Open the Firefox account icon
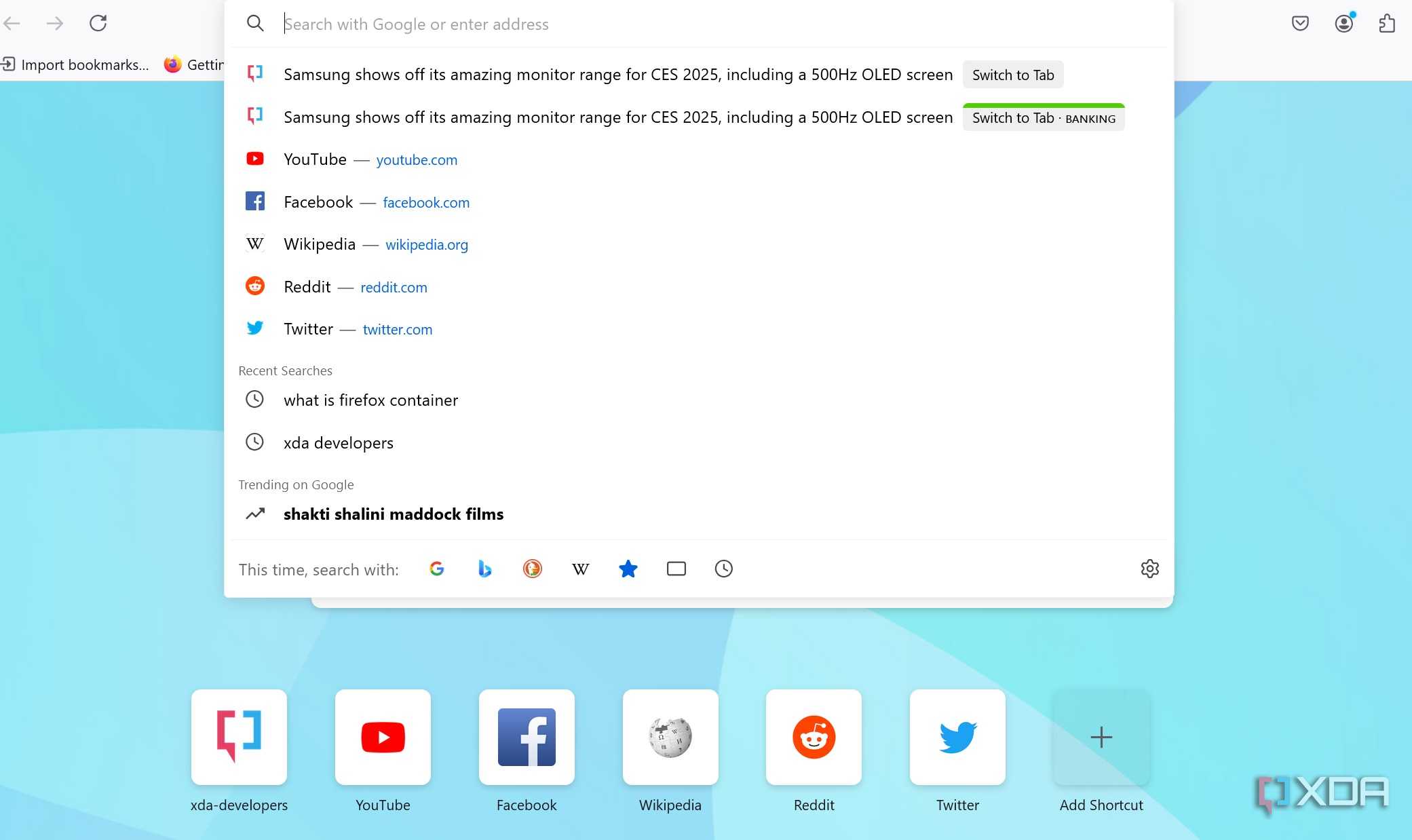The image size is (1412, 840). tap(1344, 23)
